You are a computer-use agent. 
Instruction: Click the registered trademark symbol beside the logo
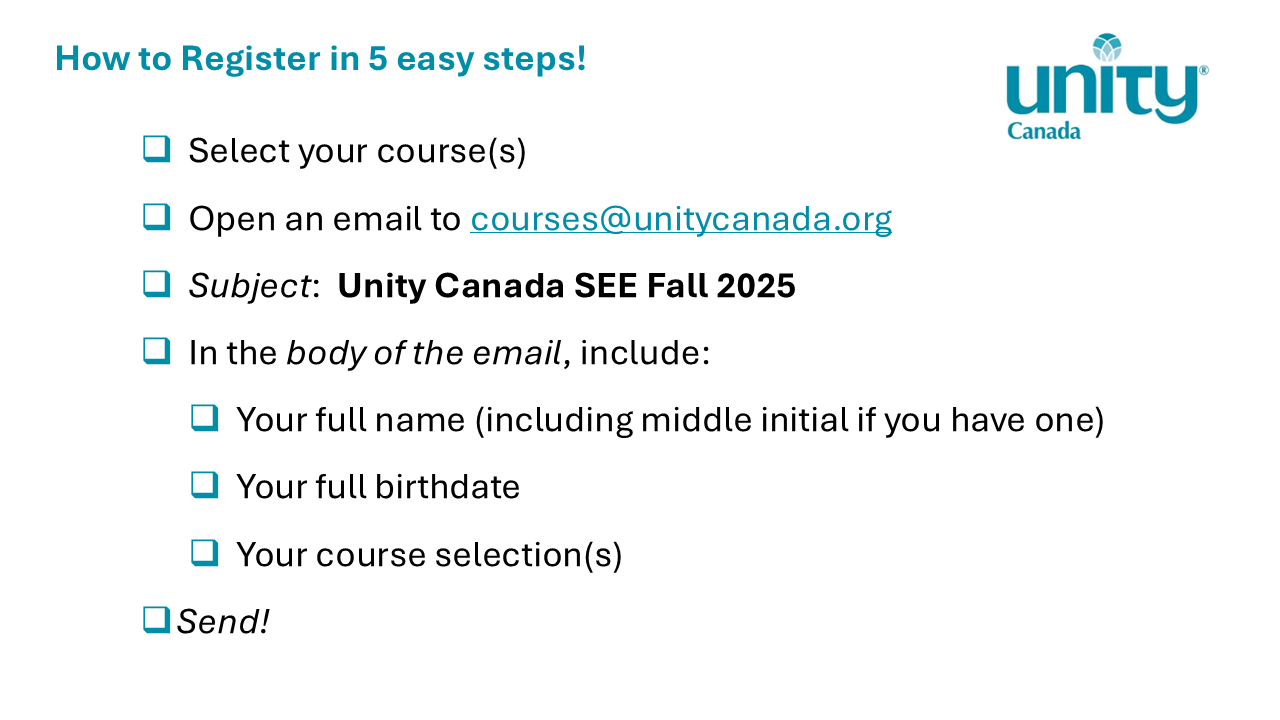point(1203,71)
